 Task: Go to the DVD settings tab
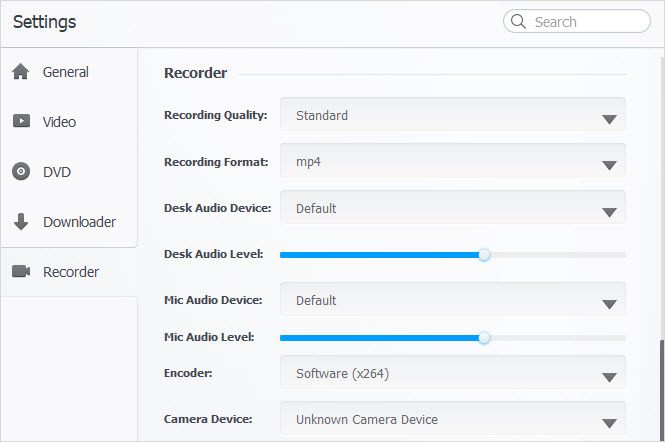pyautogui.click(x=56, y=172)
